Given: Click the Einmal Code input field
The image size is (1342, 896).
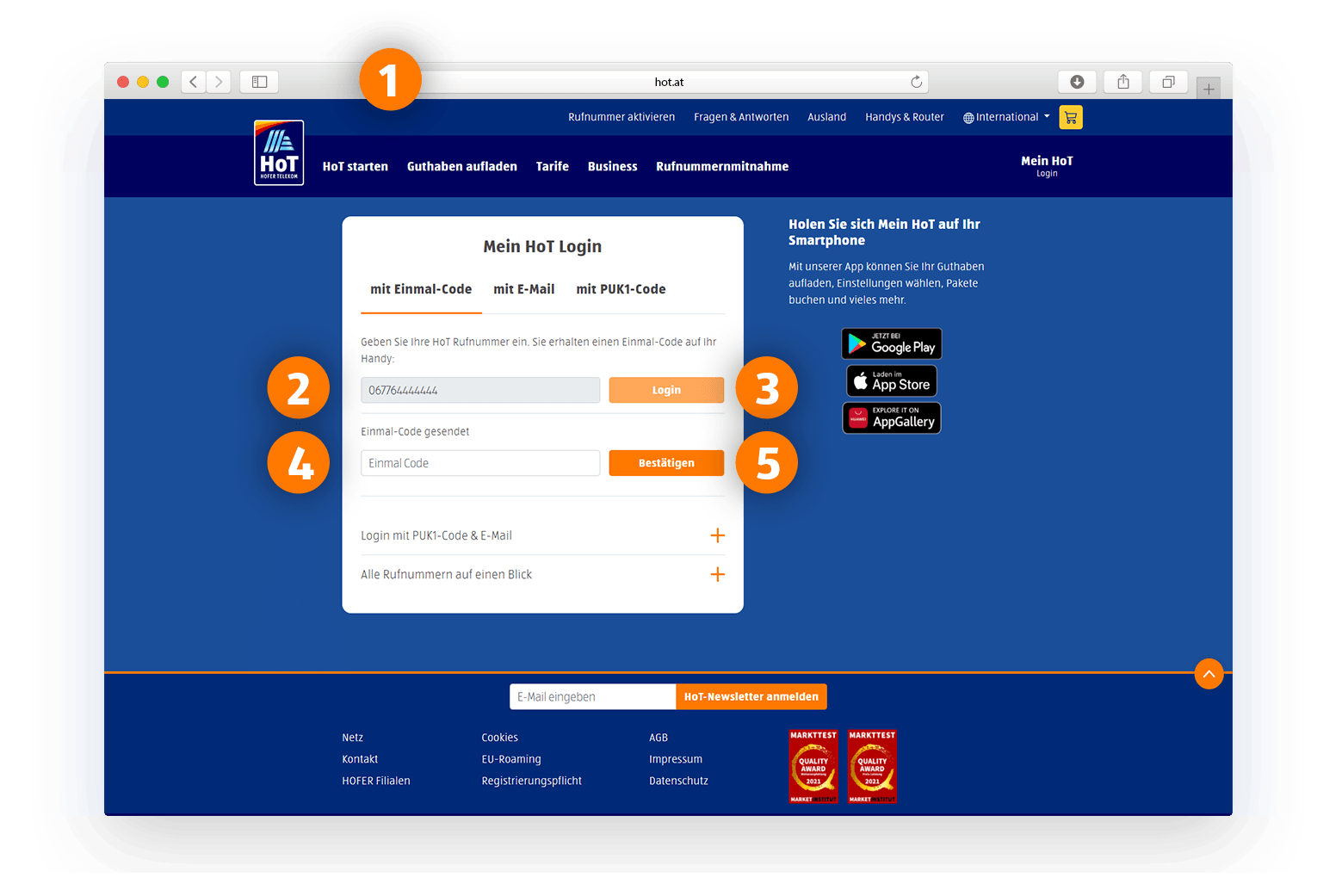Looking at the screenshot, I should click(x=480, y=463).
